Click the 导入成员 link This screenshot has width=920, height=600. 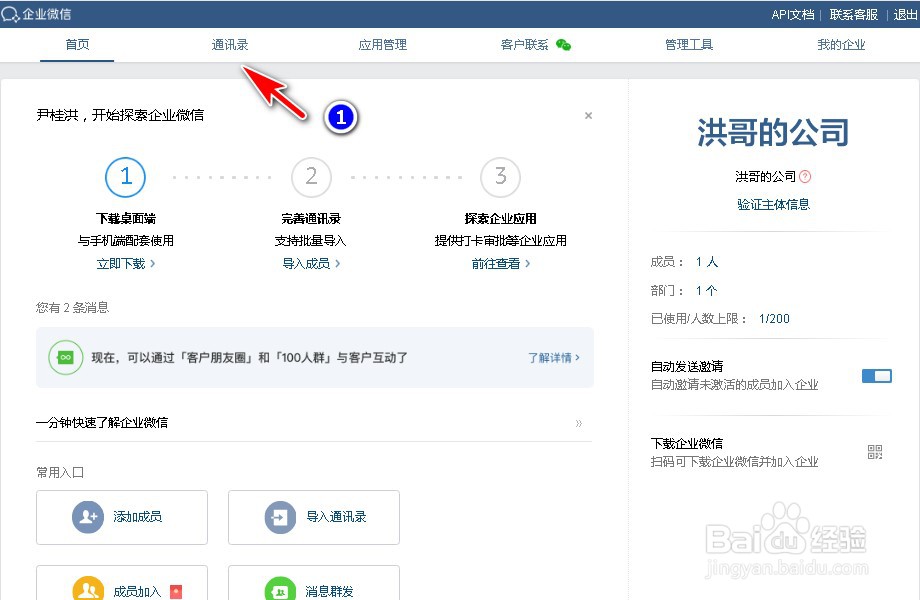tap(311, 264)
